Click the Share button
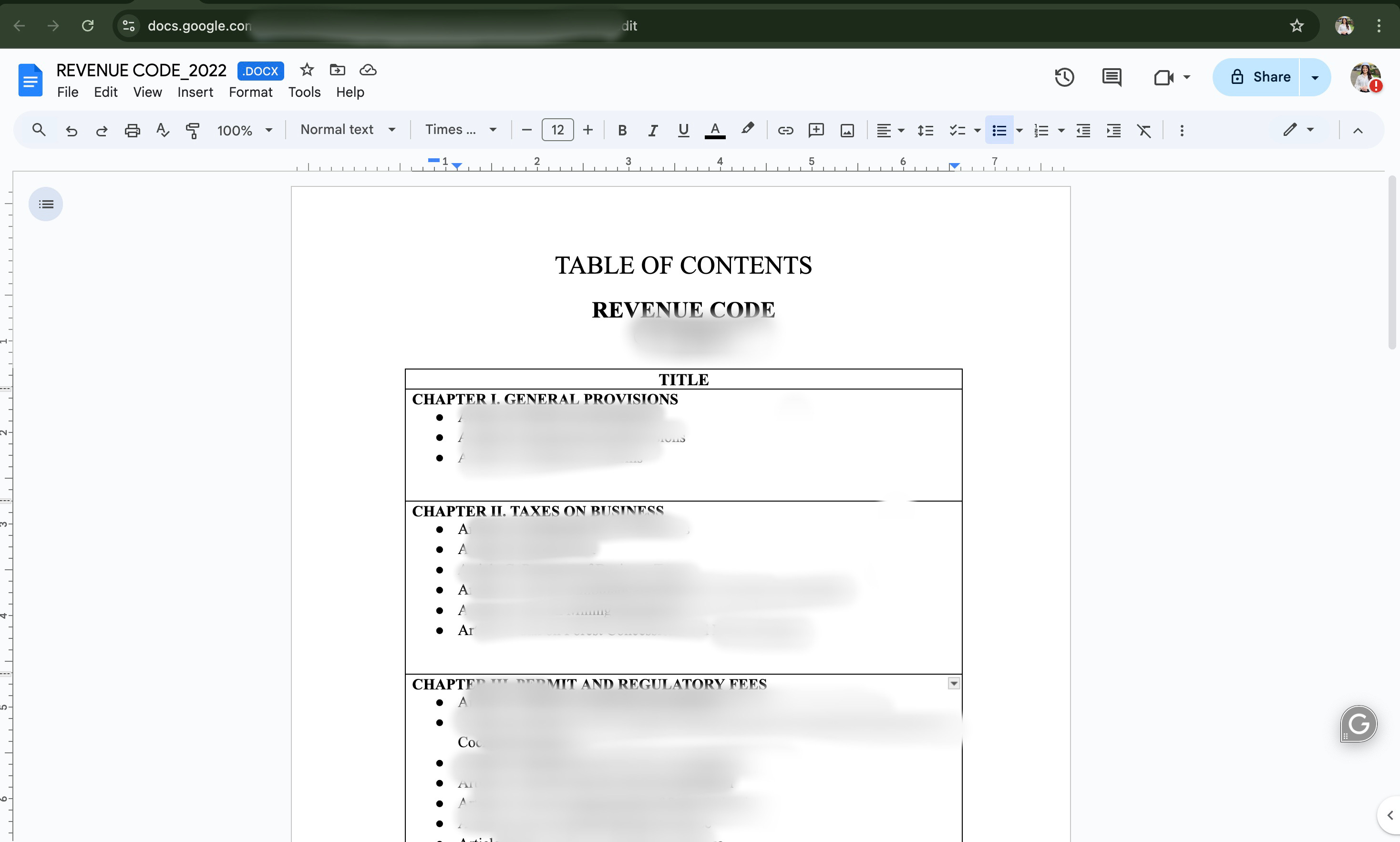The width and height of the screenshot is (1400, 842). (1260, 77)
